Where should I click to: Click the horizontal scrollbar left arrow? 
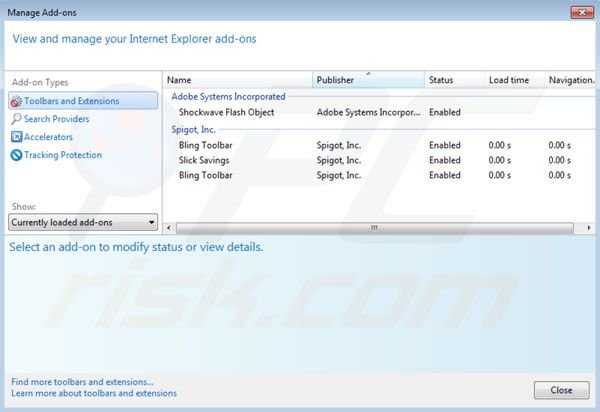169,228
